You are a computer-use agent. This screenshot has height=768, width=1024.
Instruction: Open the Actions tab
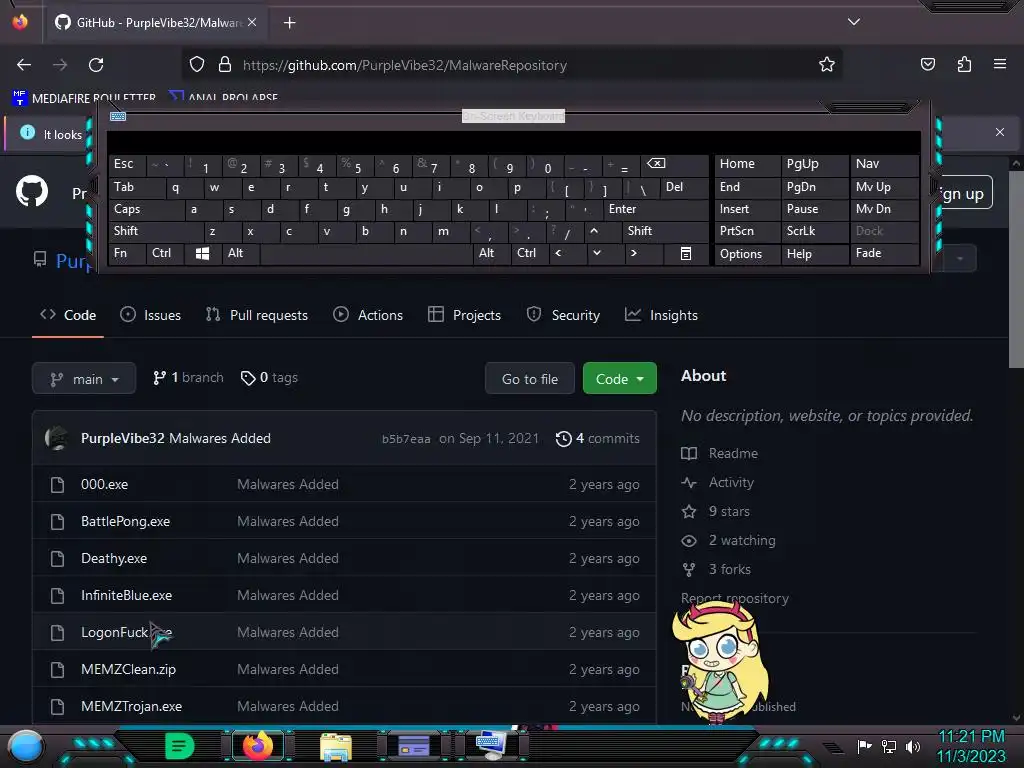(368, 315)
